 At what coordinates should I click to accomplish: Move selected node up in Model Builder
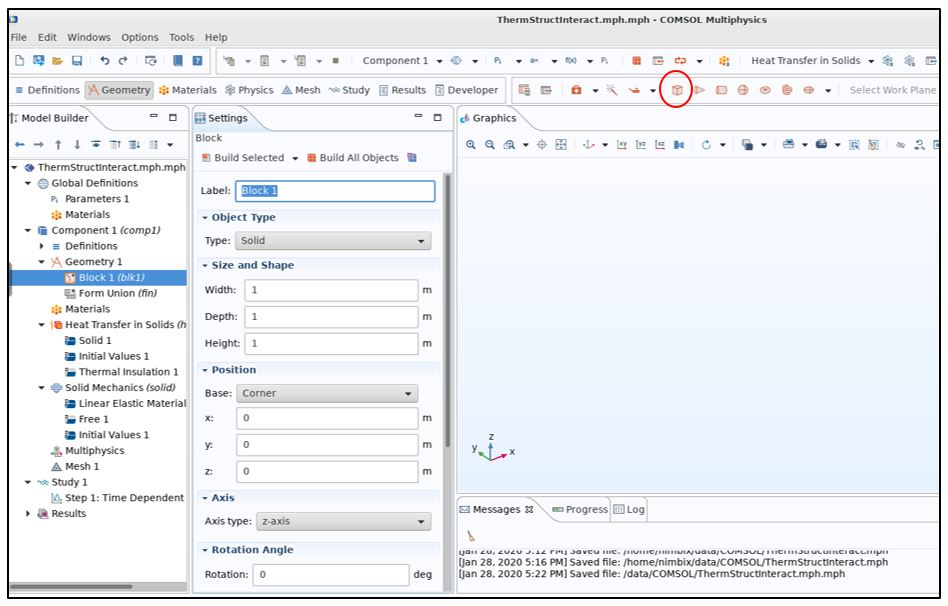point(58,145)
